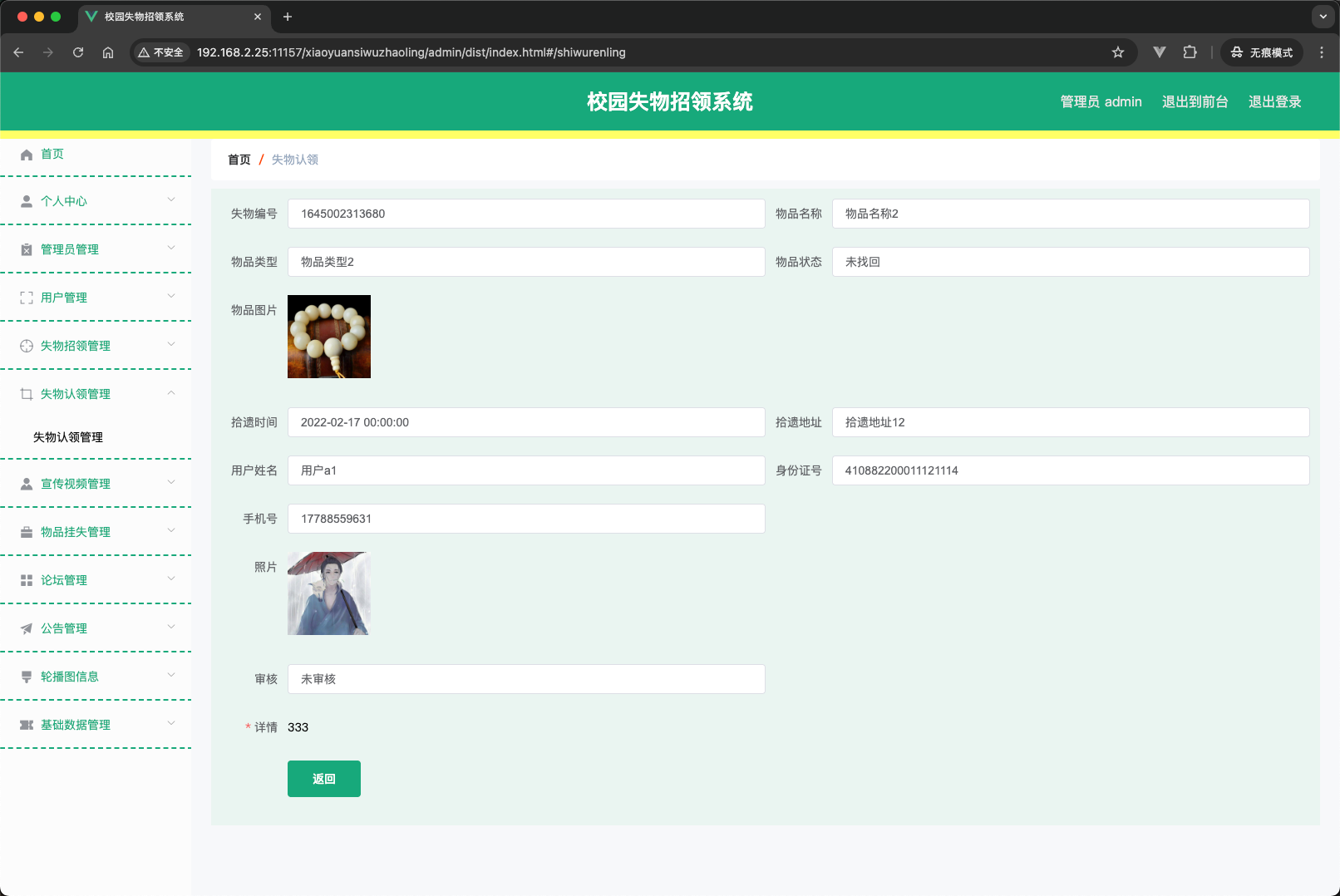
Task: Collapse the 失物认领管理 menu chevron
Action: point(171,392)
